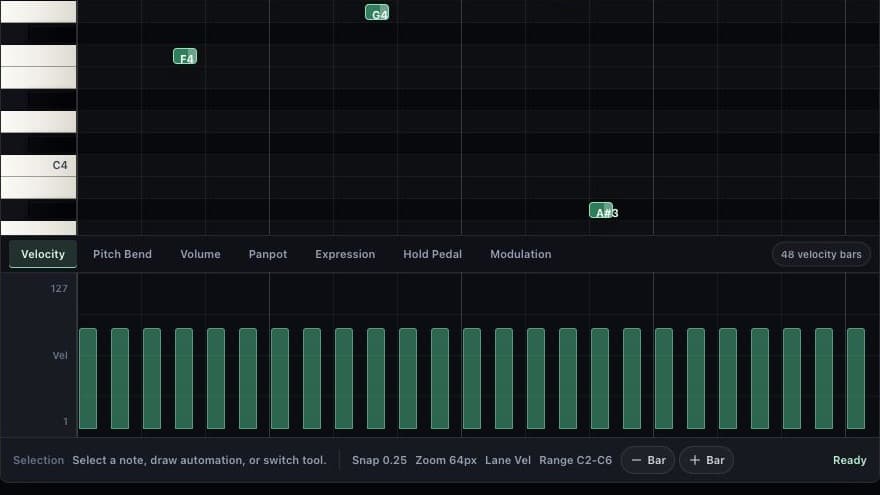Viewport: 880px width, 495px height.
Task: Select the Velocity lane tab
Action: (43, 254)
